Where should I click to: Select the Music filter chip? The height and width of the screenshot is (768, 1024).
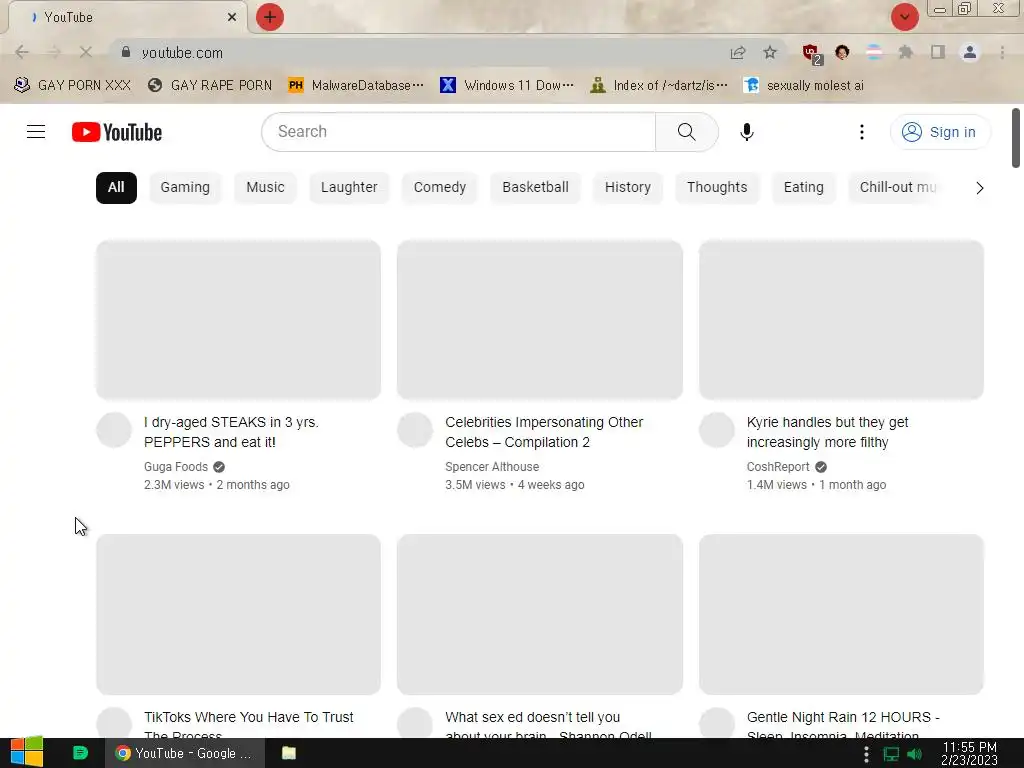coord(265,187)
